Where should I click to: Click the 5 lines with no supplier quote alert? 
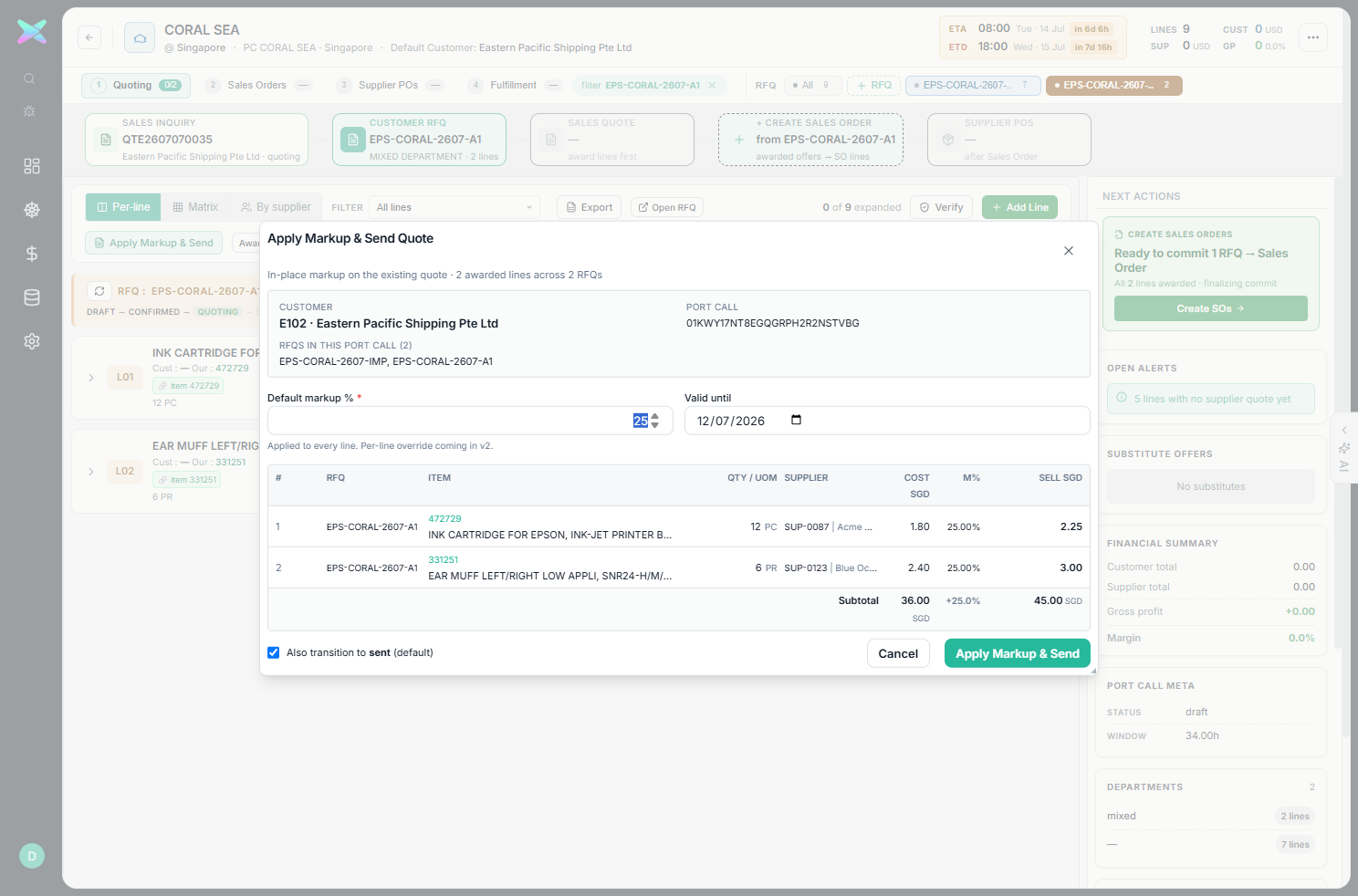(x=1211, y=399)
